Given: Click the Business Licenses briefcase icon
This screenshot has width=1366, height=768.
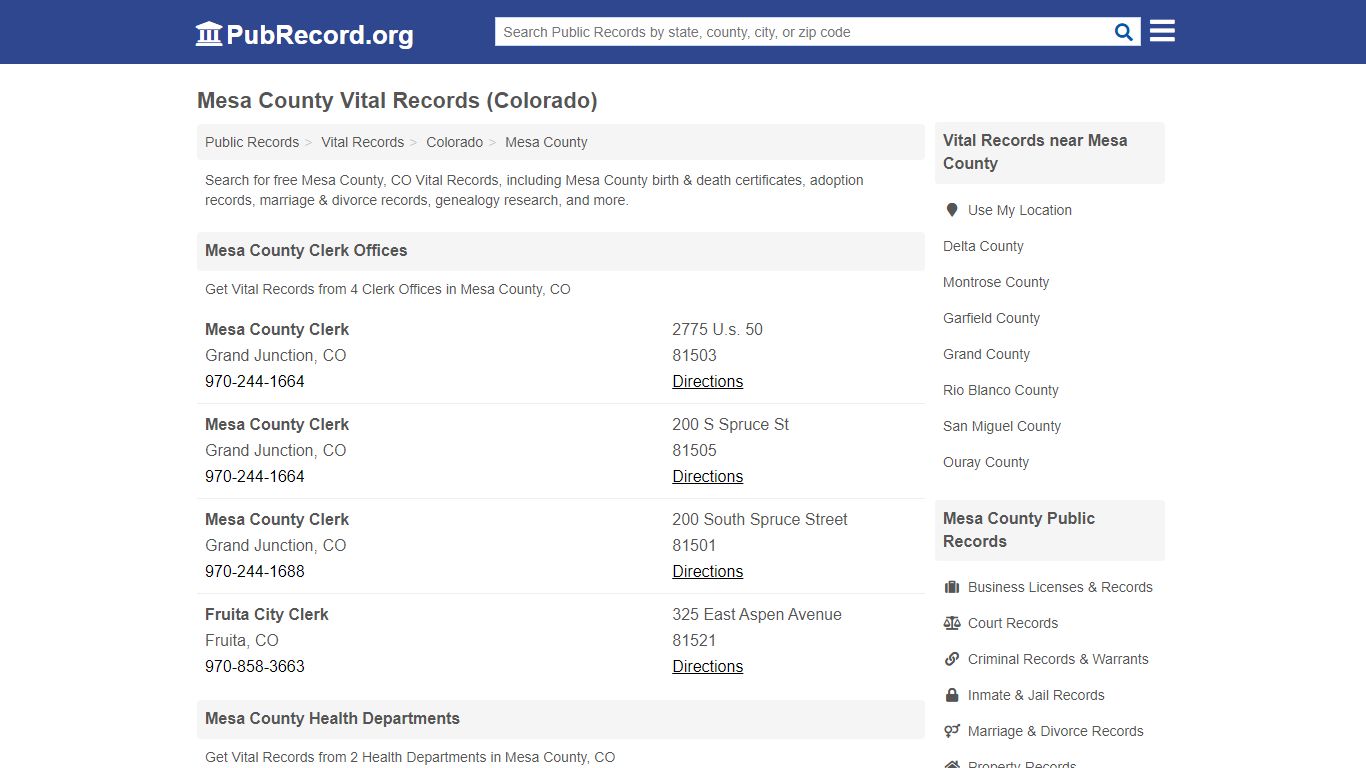Looking at the screenshot, I should click(x=952, y=587).
